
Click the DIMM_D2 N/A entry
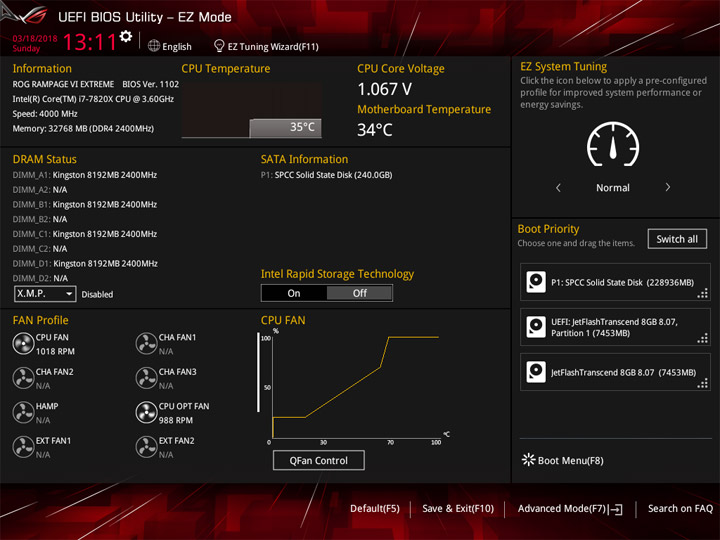40,278
